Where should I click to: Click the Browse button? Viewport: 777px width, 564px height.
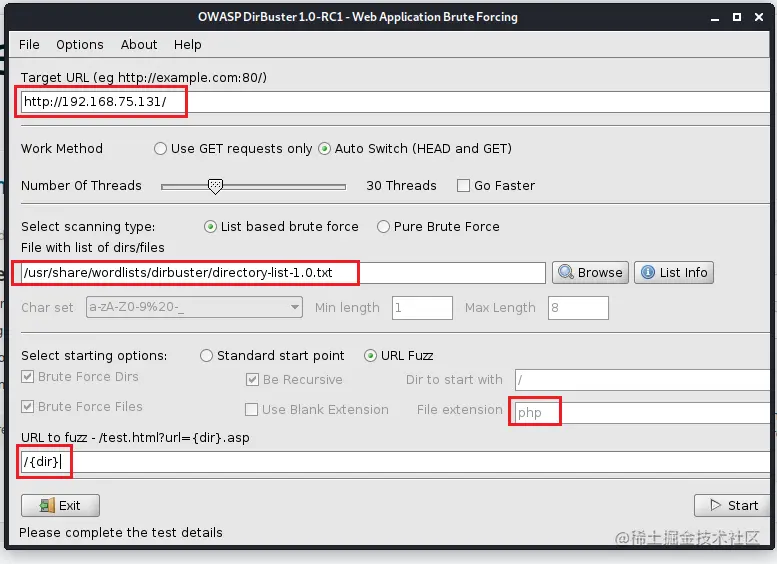pos(590,273)
